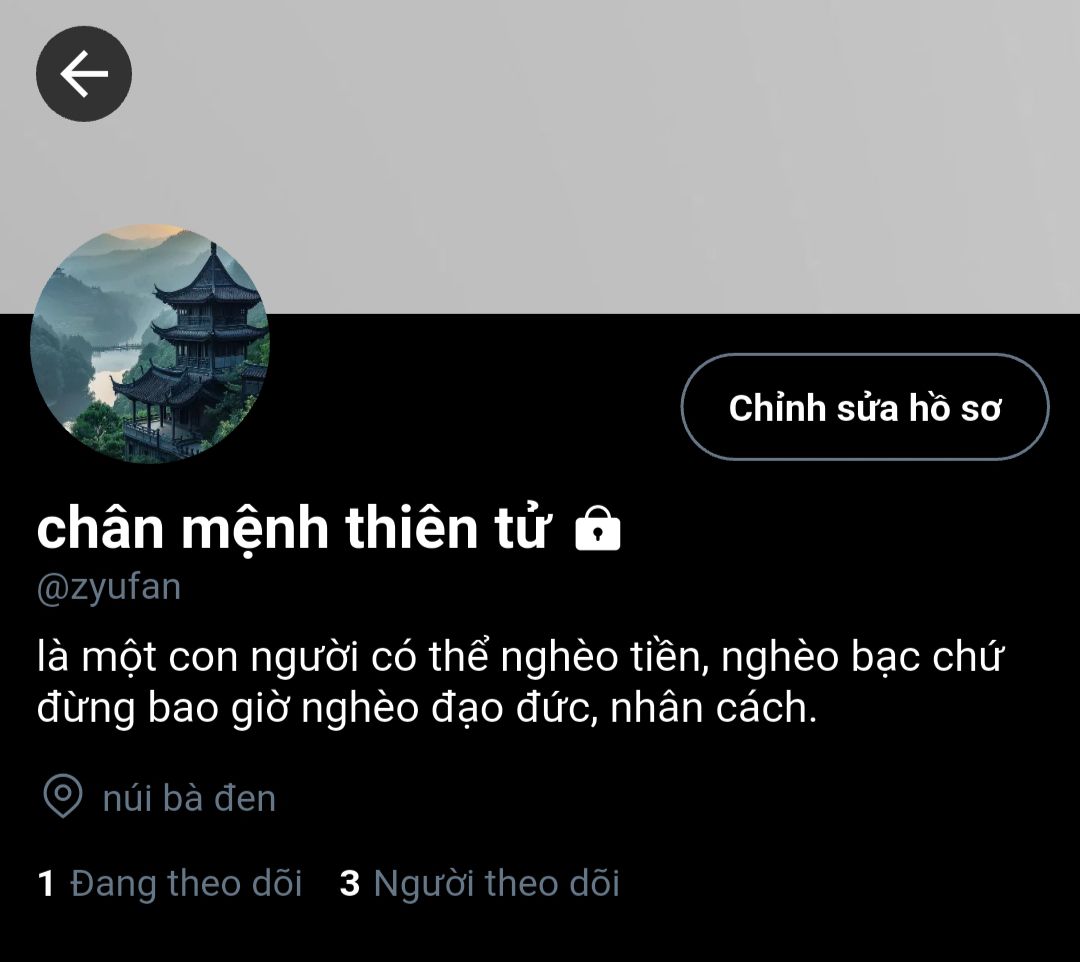The width and height of the screenshot is (1080, 962).
Task: Click the following count number 1
Action: [46, 884]
